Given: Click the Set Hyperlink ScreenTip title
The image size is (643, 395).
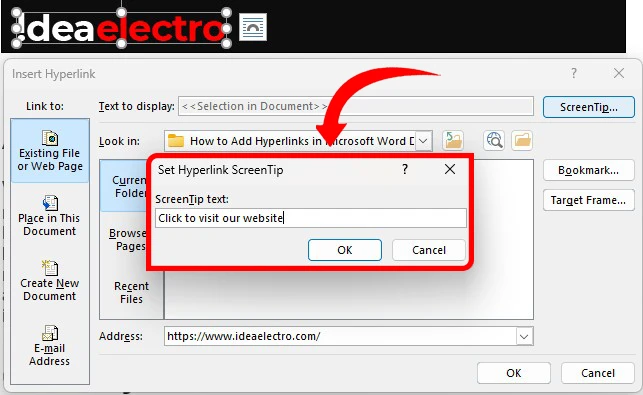Looking at the screenshot, I should point(221,170).
